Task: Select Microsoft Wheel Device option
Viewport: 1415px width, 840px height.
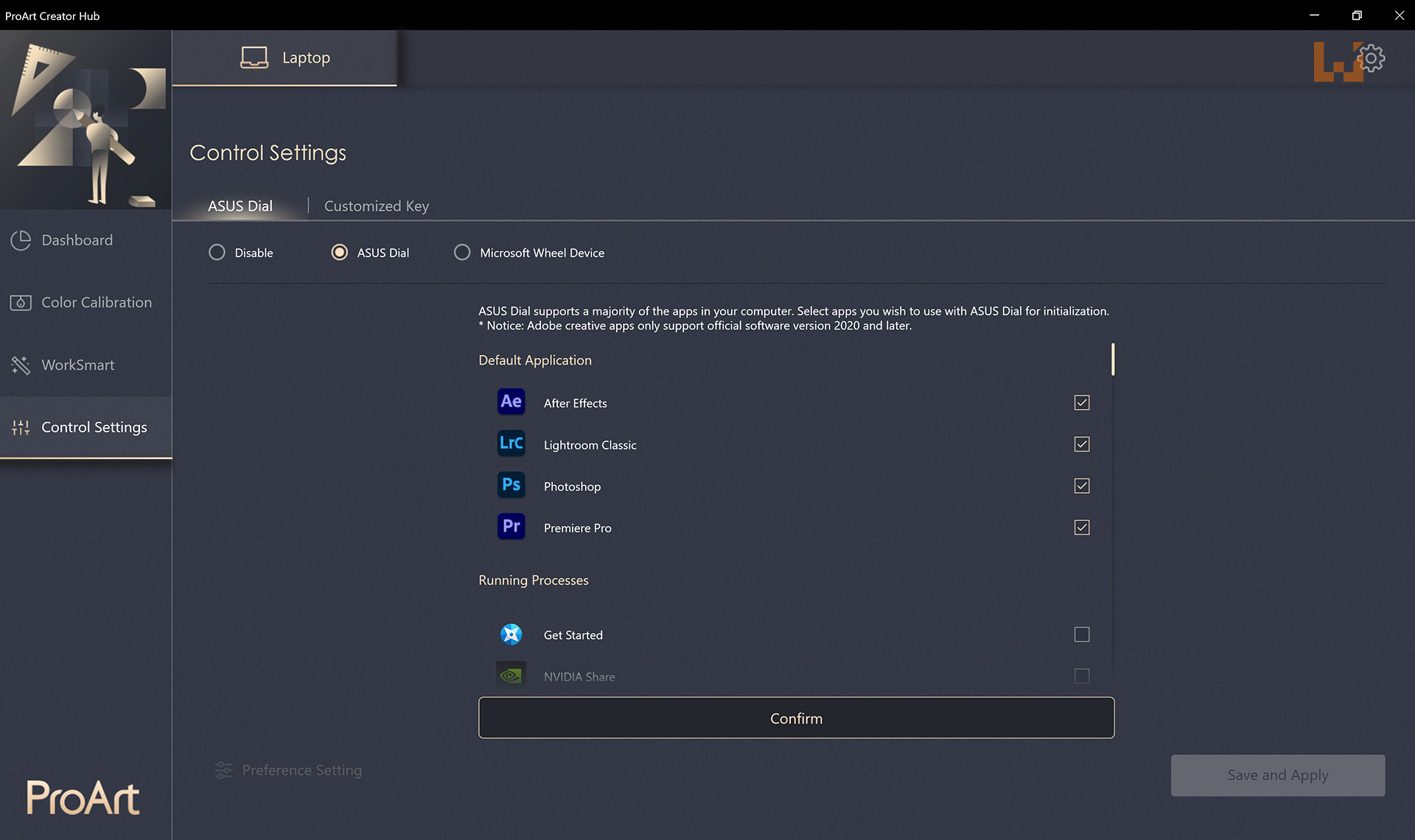Action: click(x=462, y=253)
